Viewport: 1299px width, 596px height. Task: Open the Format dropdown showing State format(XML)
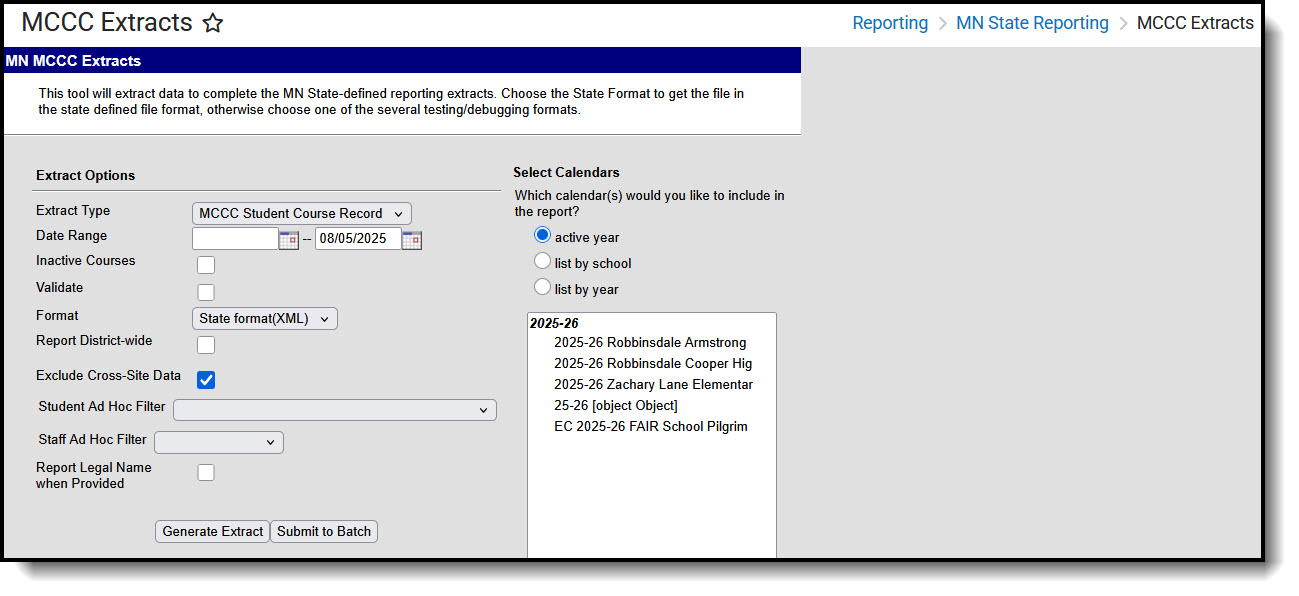265,318
